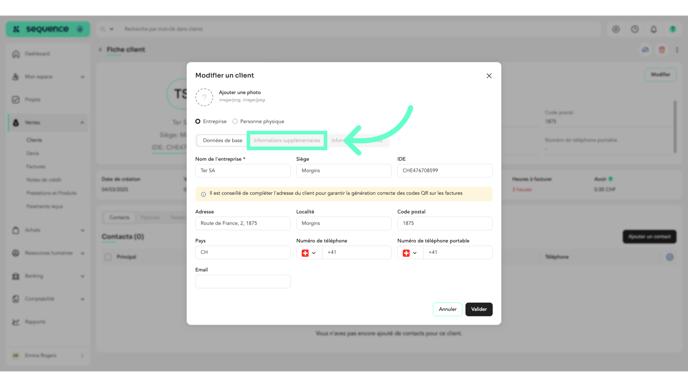Click the Siège field with Morgins

point(344,171)
